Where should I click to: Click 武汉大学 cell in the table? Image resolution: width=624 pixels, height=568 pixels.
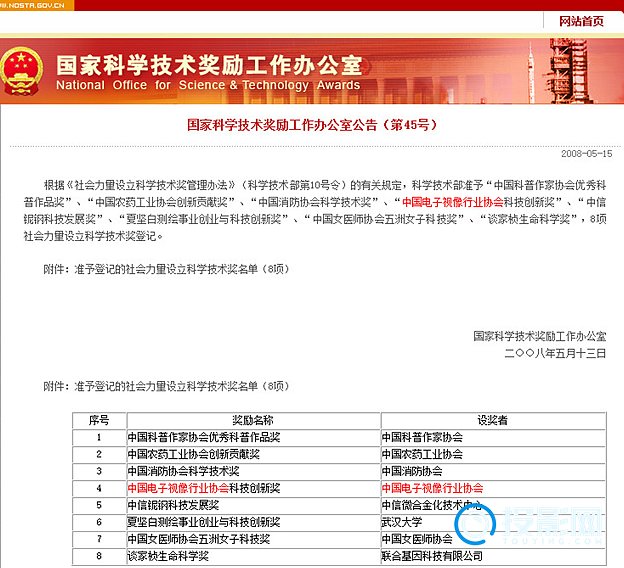click(x=402, y=522)
